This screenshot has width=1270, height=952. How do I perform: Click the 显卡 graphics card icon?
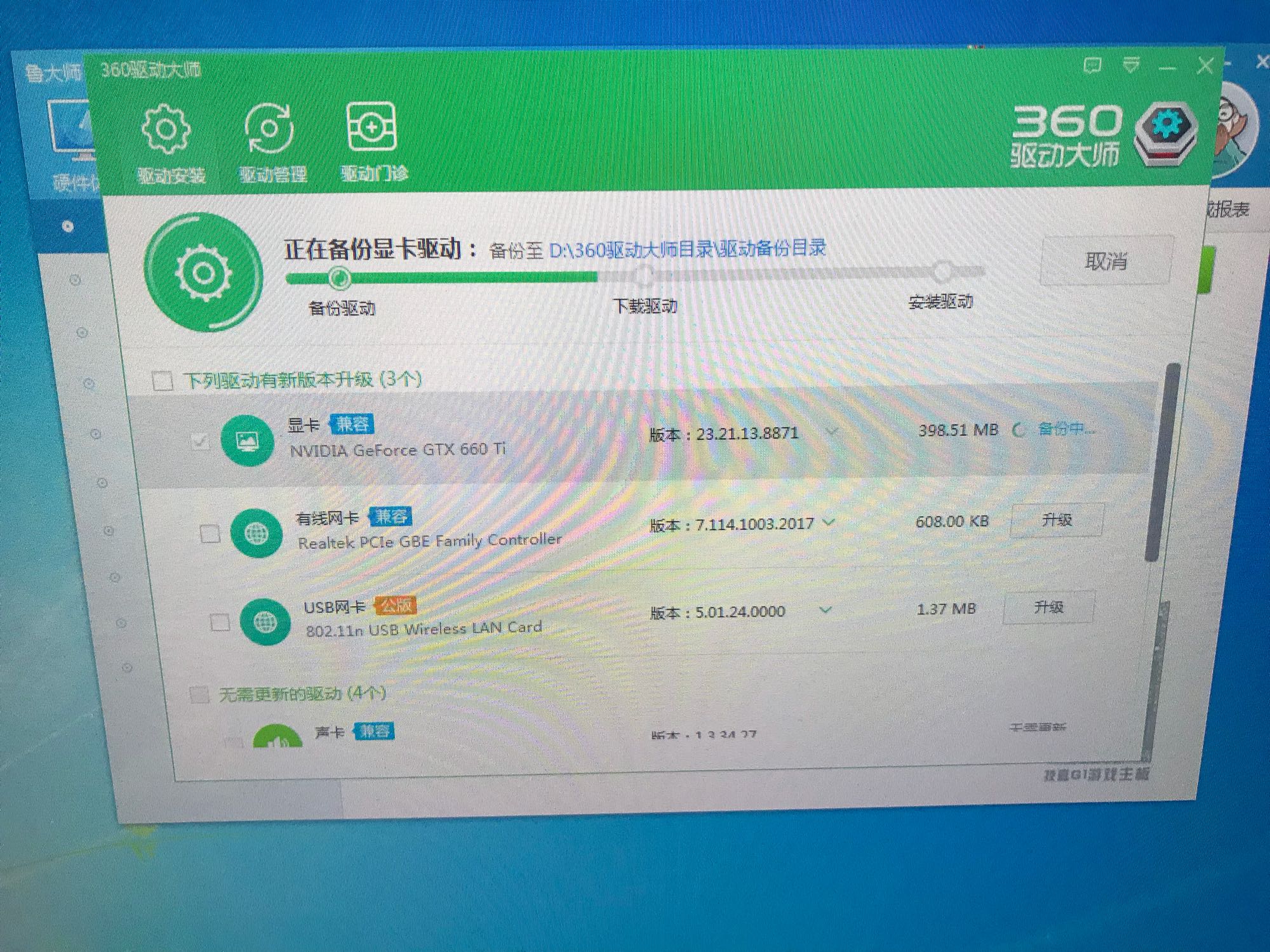tap(247, 440)
